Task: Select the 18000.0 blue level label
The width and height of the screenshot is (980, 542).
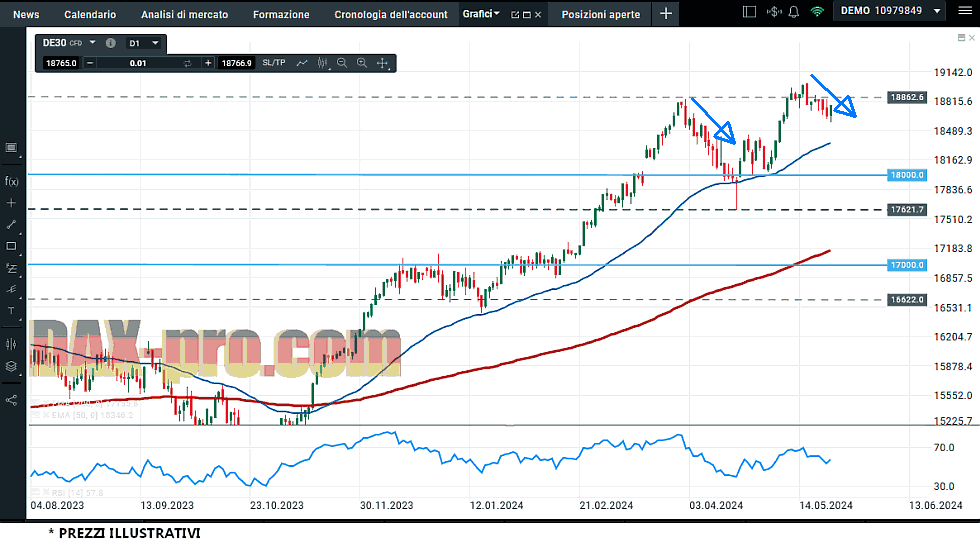Action: [x=906, y=175]
